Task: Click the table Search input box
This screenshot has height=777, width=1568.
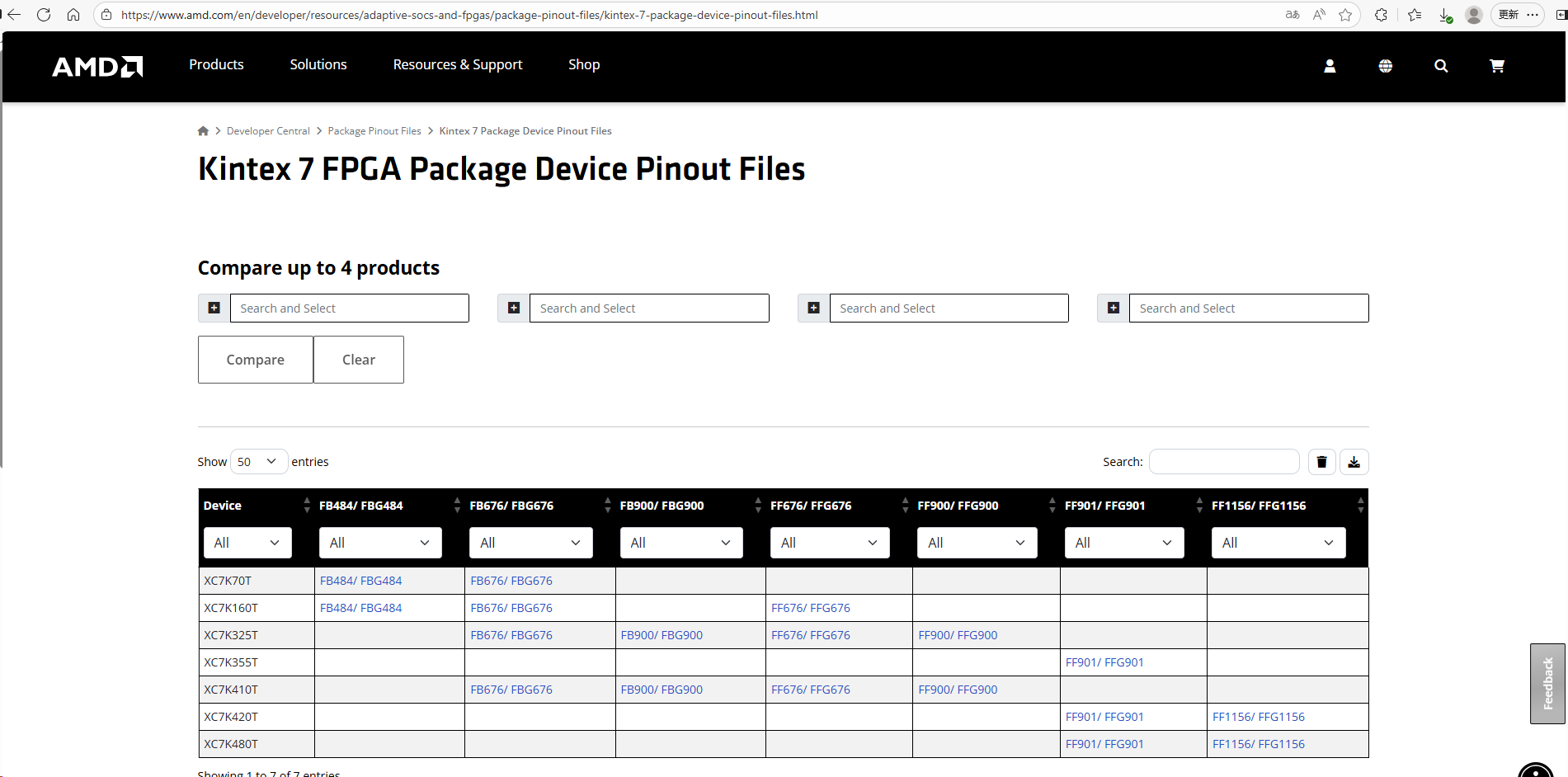Action: pyautogui.click(x=1224, y=462)
